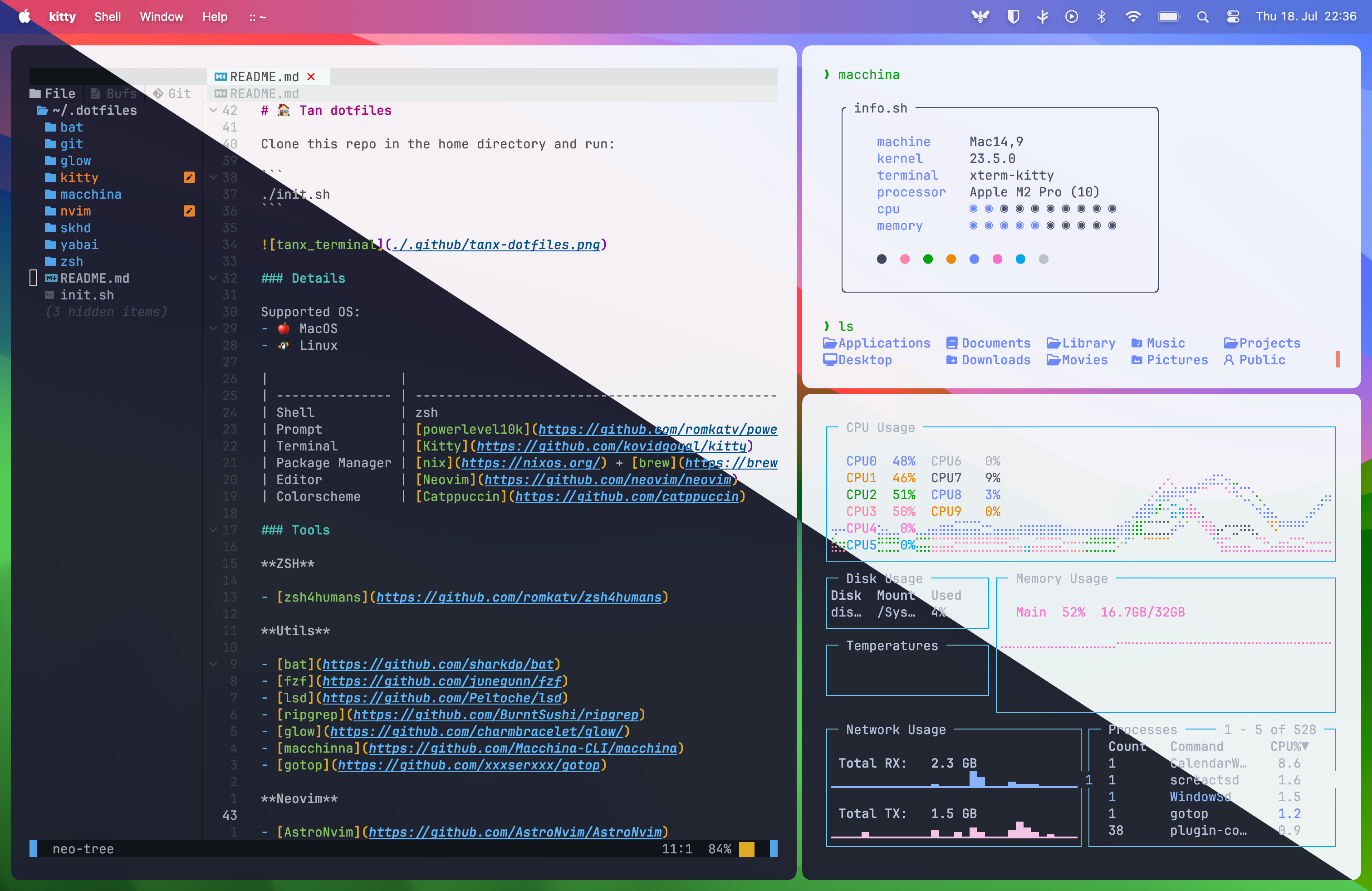1372x891 pixels.
Task: Open the zsh4humans GitHub link
Action: pos(518,597)
